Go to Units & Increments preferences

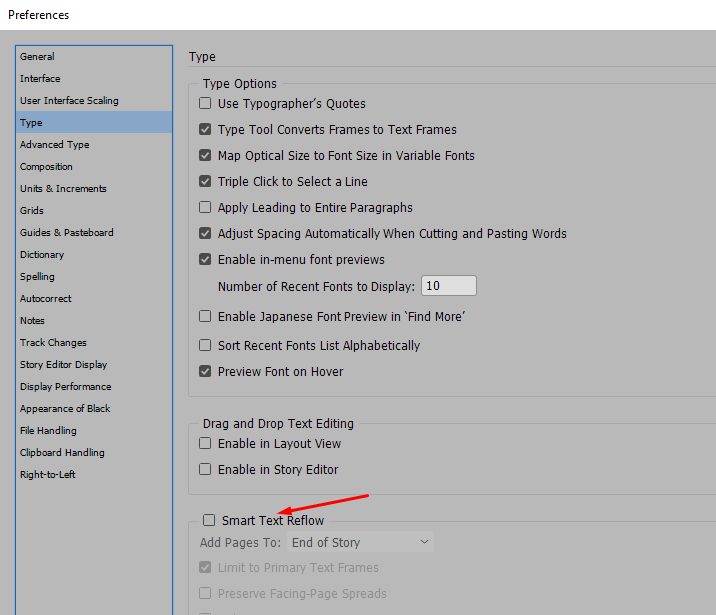pyautogui.click(x=63, y=189)
